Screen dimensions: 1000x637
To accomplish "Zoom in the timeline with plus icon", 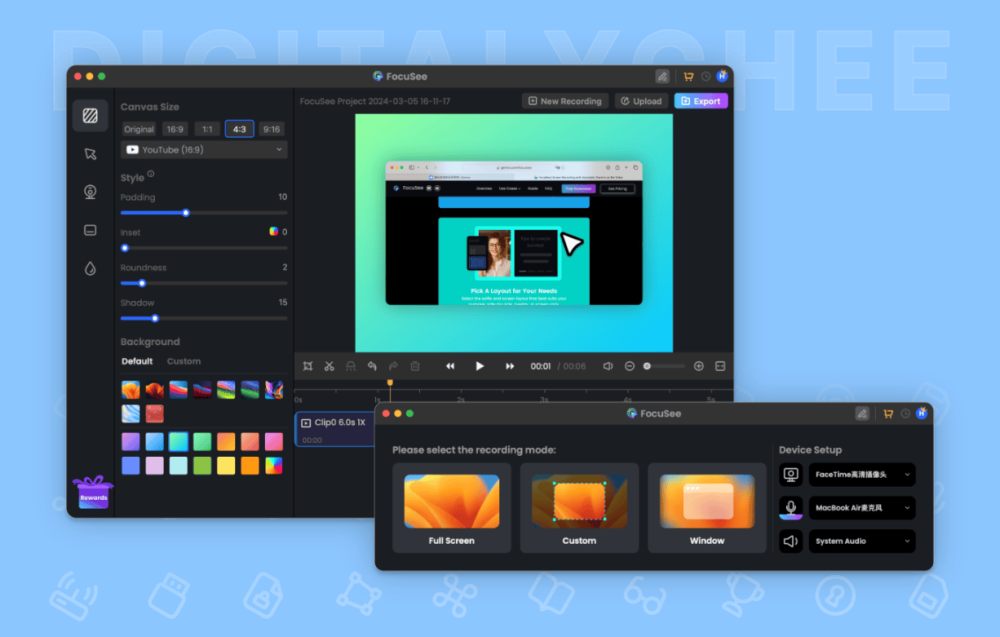I will coord(699,366).
